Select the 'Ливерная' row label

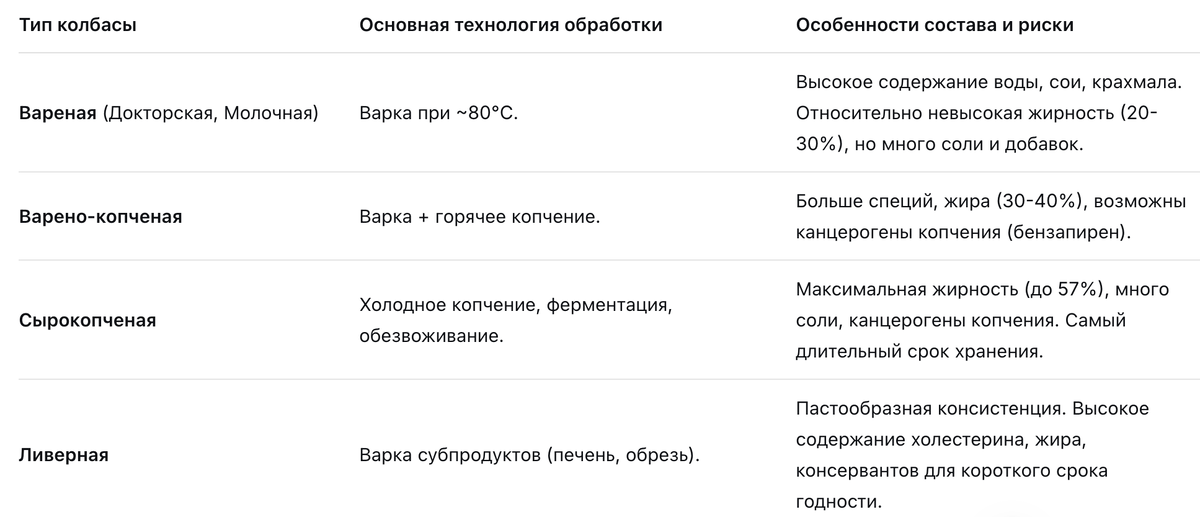(x=64, y=455)
